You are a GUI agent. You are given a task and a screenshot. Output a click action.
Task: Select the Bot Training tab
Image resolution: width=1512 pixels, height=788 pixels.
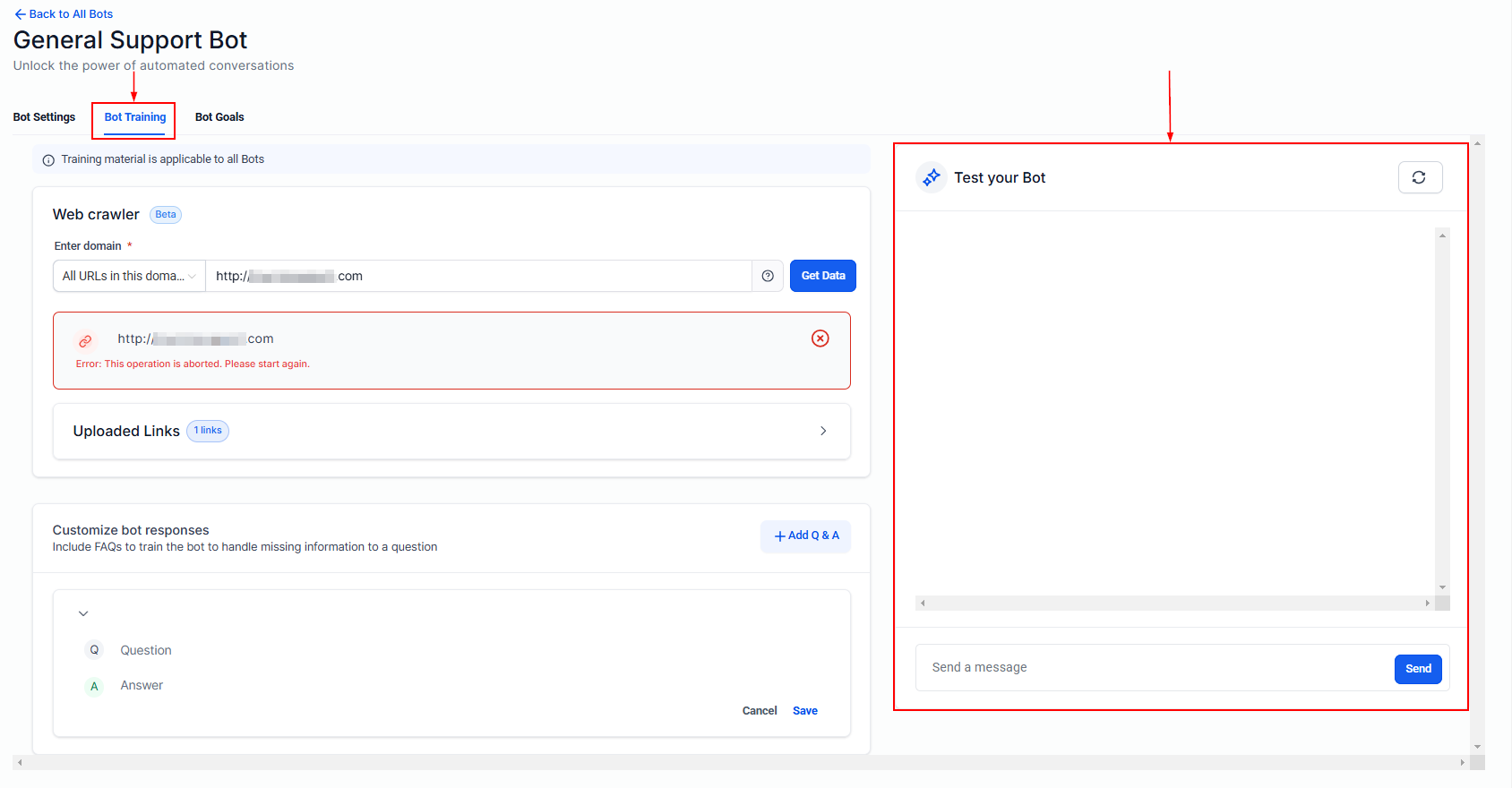pos(134,117)
